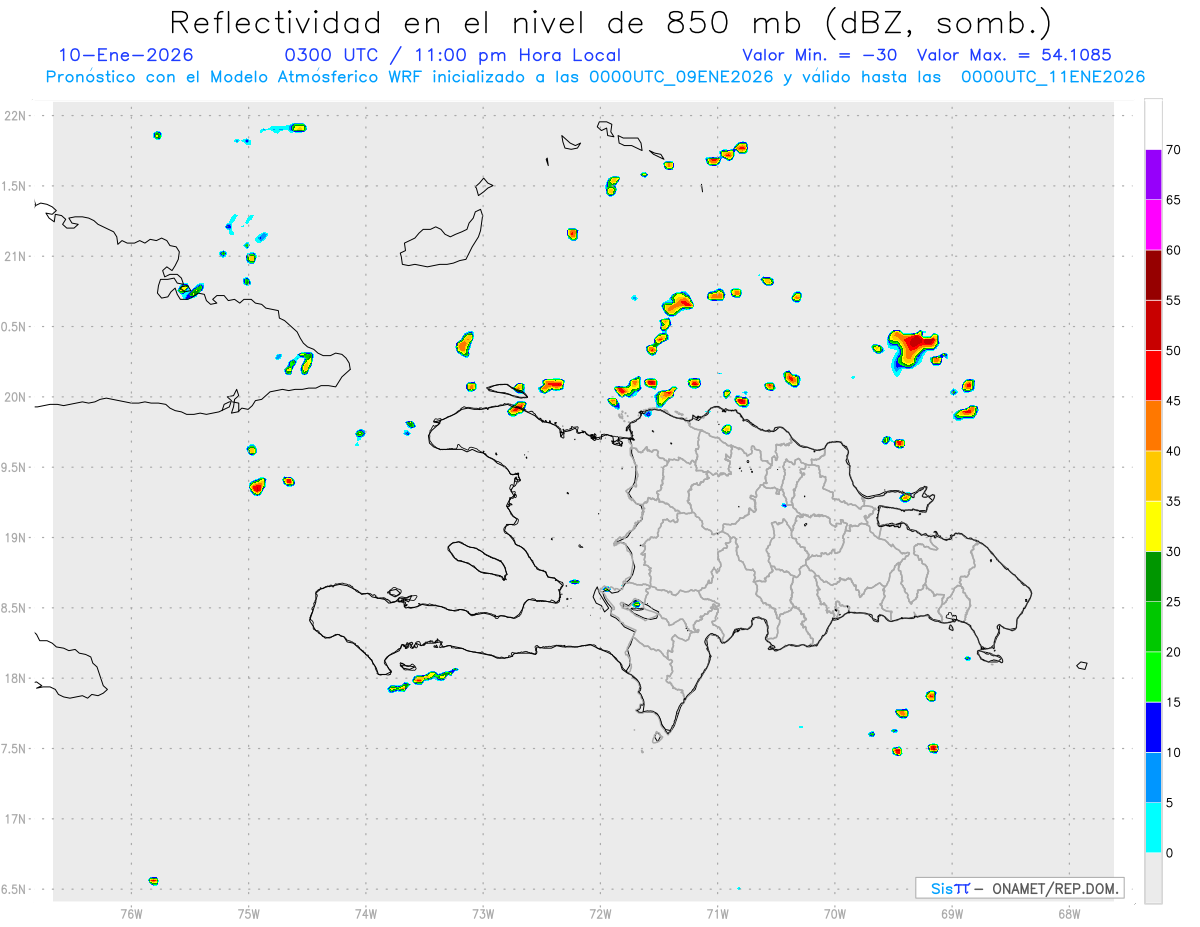Pick the medium green 20–25 dBZ legend color

click(1153, 626)
